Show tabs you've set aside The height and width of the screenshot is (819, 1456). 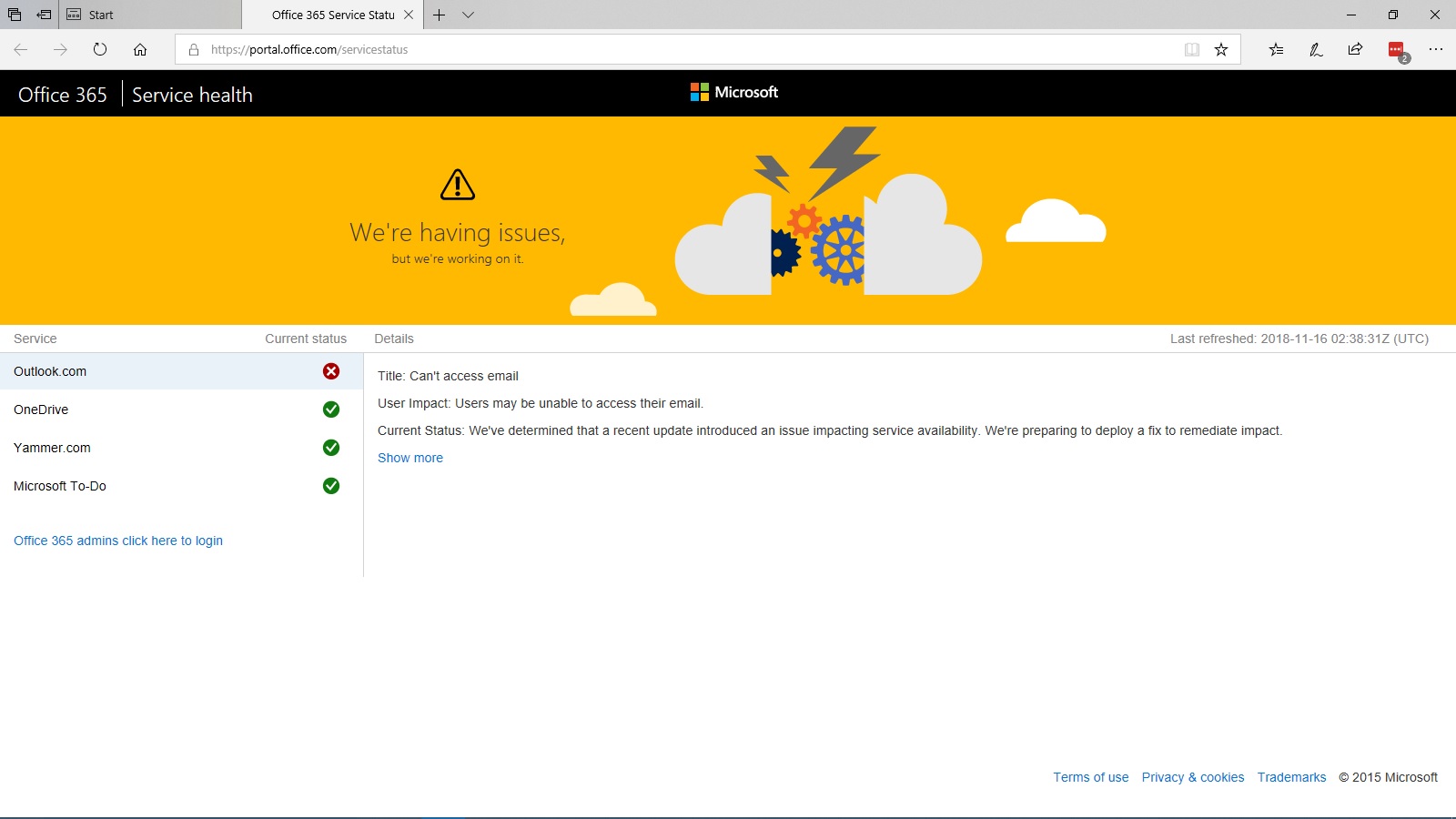coord(15,15)
